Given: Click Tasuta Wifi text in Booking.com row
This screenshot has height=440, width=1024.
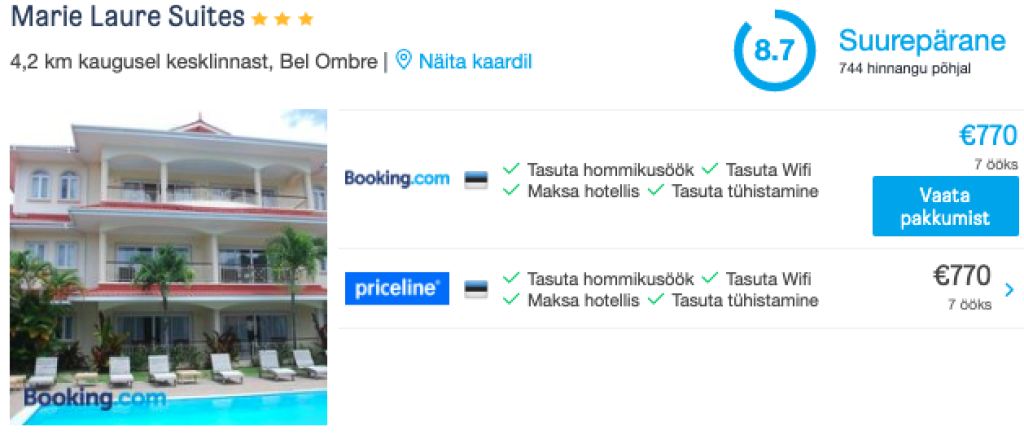Looking at the screenshot, I should pyautogui.click(x=769, y=170).
